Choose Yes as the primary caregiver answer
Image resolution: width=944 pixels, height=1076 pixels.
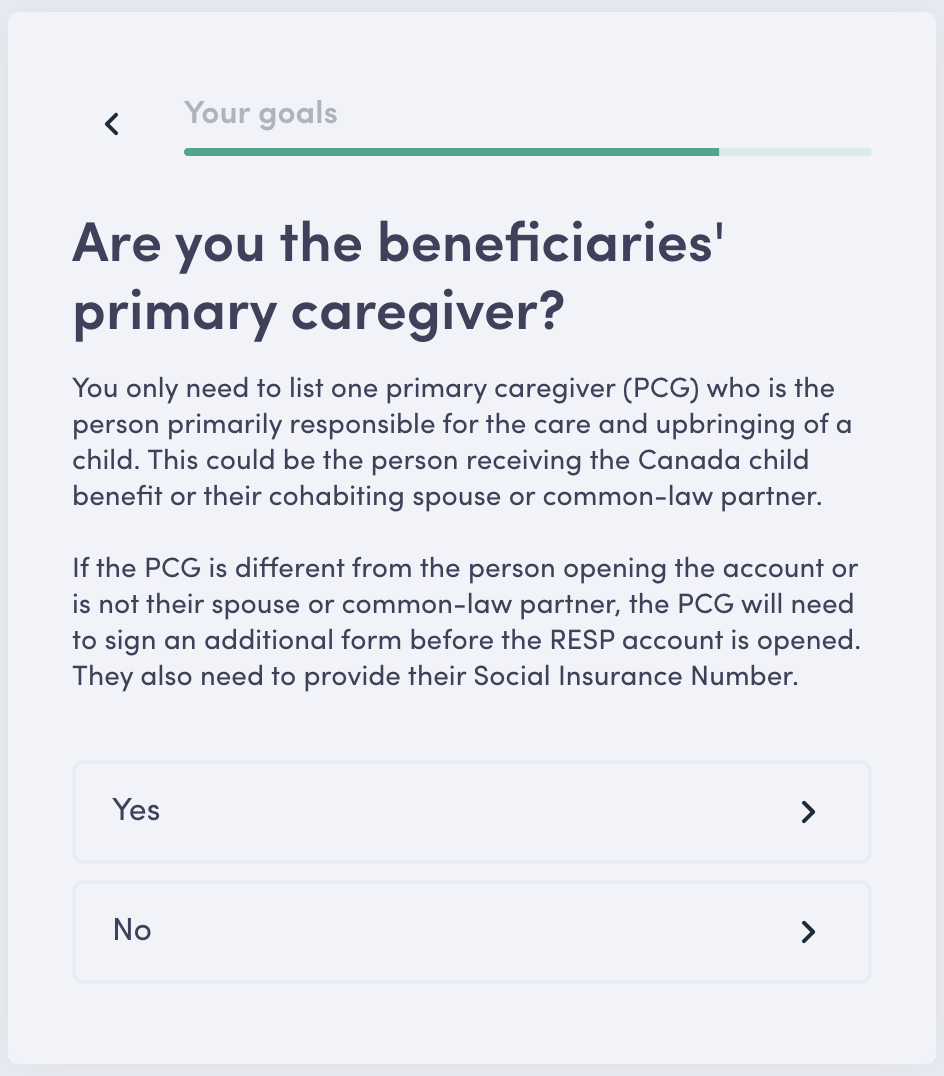471,812
